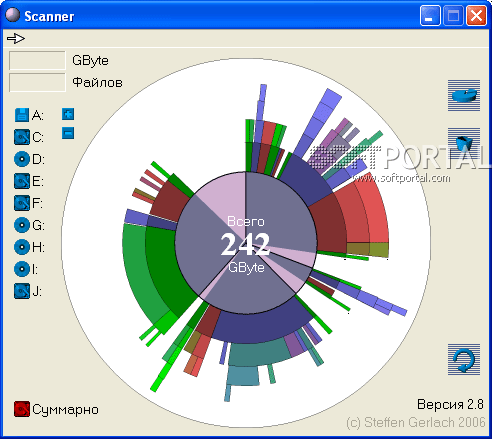492x439 pixels.
Task: Select the E: hard drive icon
Action: 22,181
